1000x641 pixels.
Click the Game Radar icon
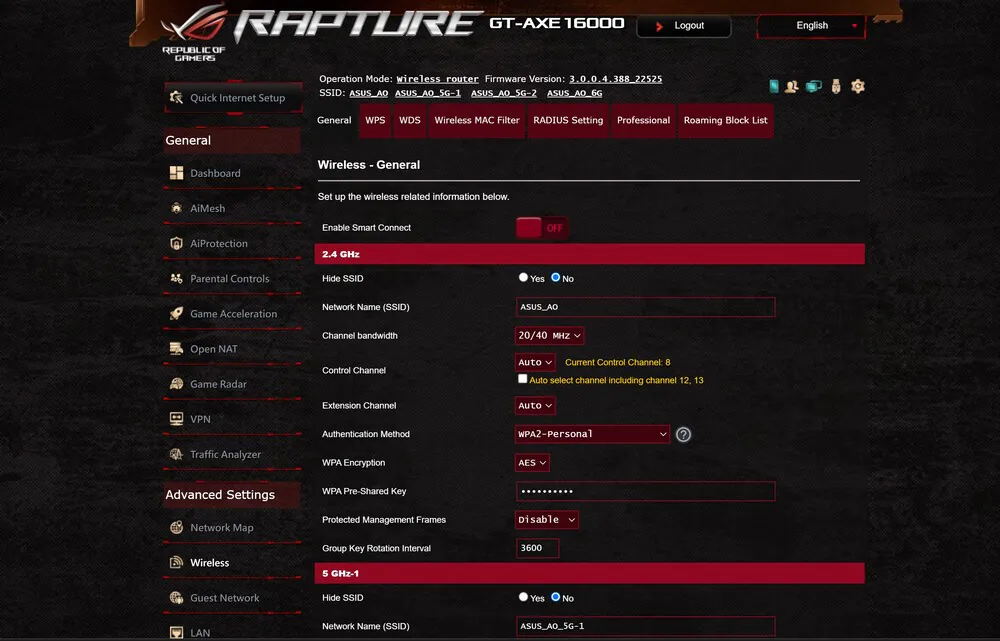[177, 383]
